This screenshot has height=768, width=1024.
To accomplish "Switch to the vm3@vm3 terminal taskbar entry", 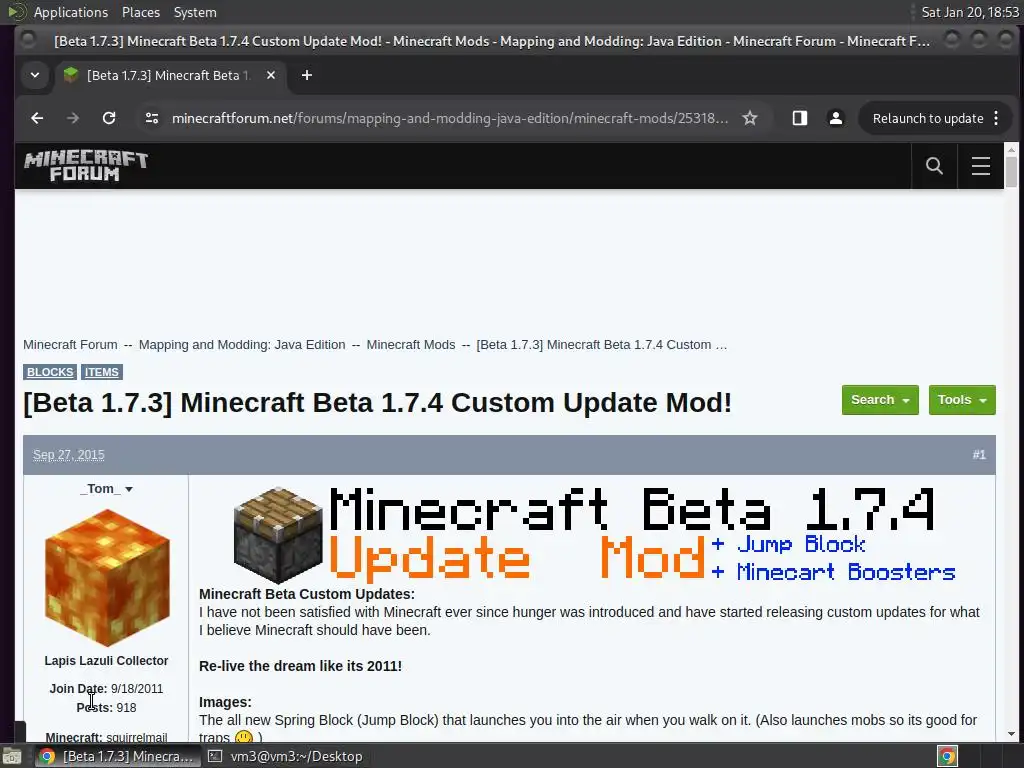I will pyautogui.click(x=285, y=756).
